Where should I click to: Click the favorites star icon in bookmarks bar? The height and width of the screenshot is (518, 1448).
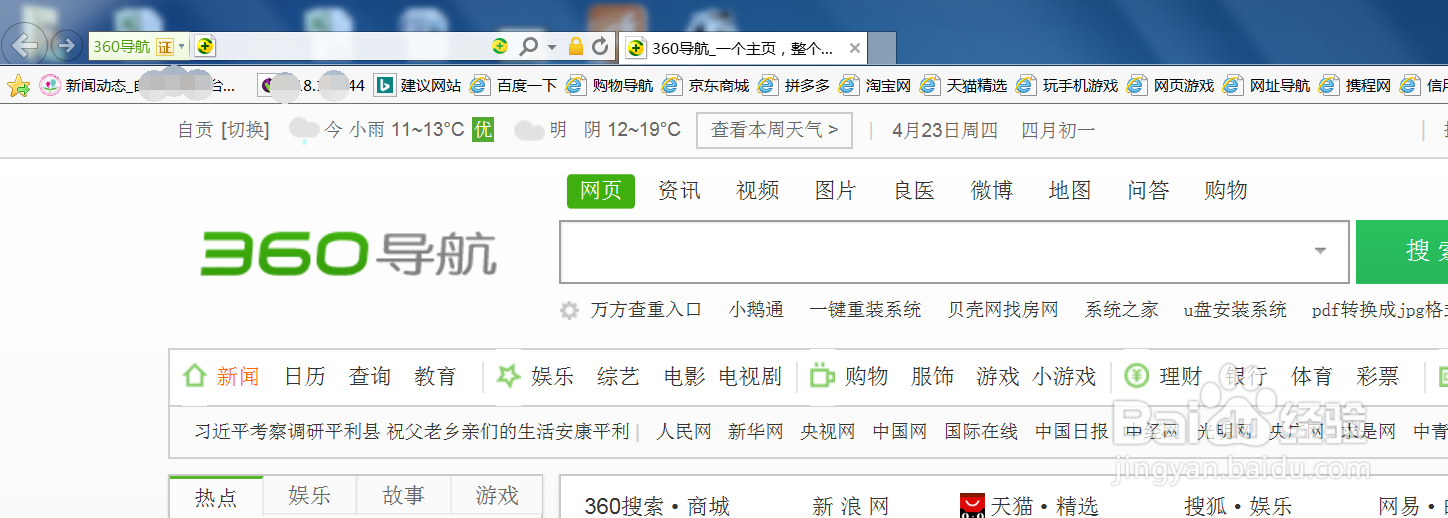click(x=18, y=86)
